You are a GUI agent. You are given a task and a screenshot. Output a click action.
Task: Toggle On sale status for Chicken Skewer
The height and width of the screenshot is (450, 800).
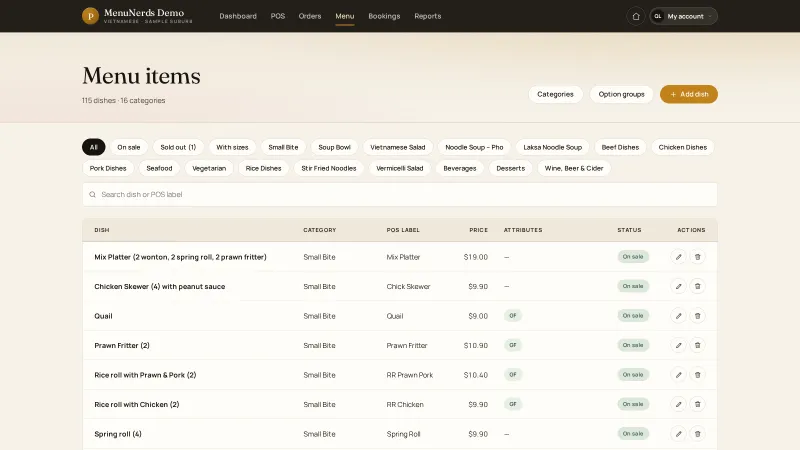633,286
